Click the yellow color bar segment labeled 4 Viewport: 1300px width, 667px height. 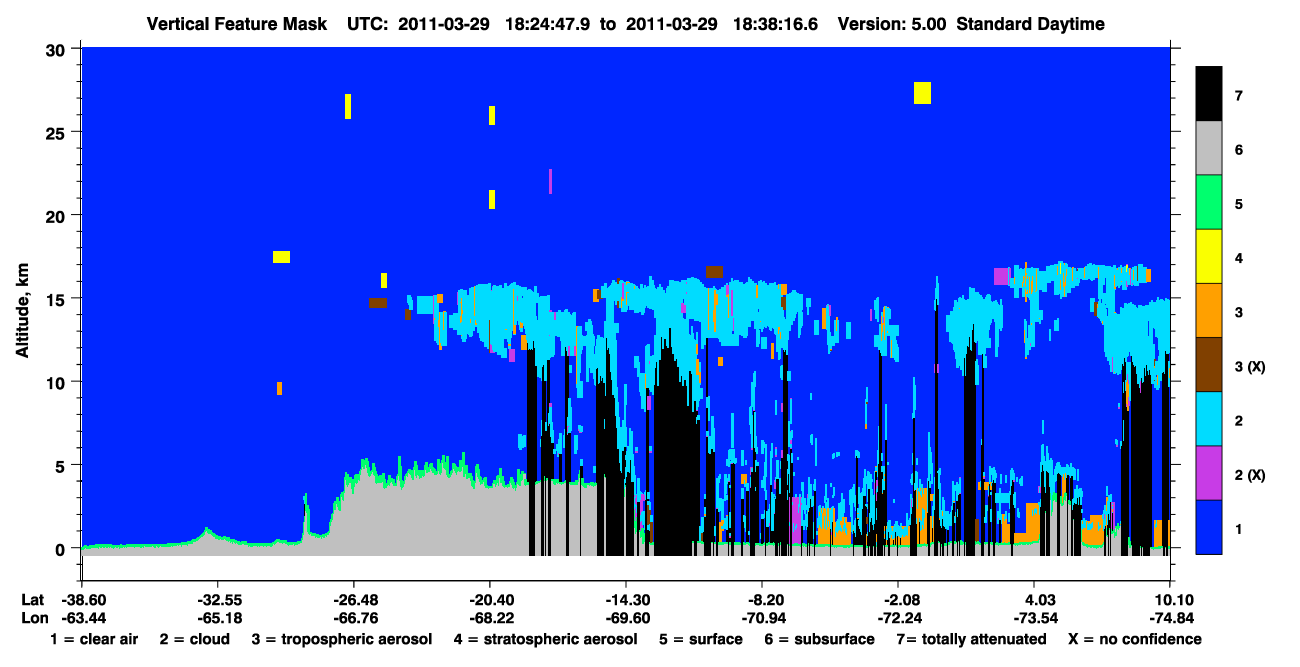[x=1209, y=256]
